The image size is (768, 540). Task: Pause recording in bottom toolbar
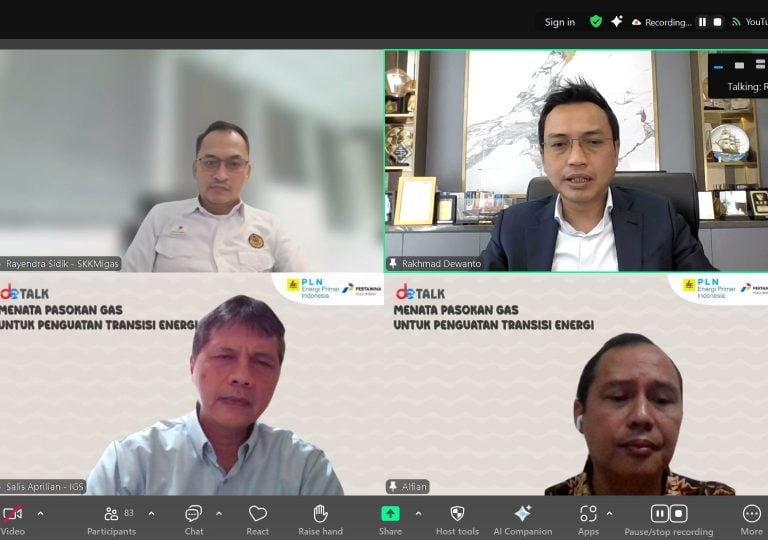coord(659,514)
